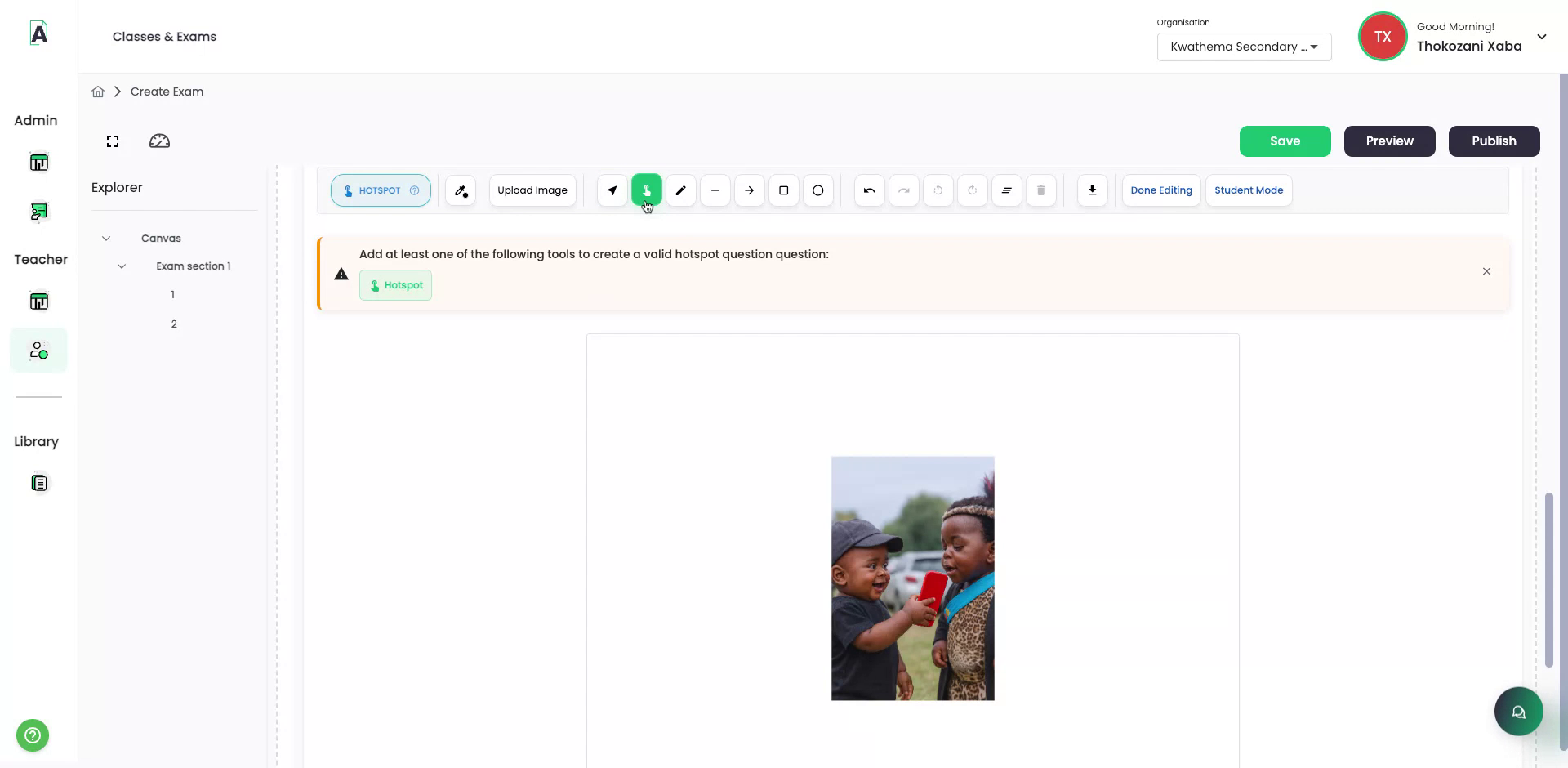Open the dashboard gauge icon

158,141
